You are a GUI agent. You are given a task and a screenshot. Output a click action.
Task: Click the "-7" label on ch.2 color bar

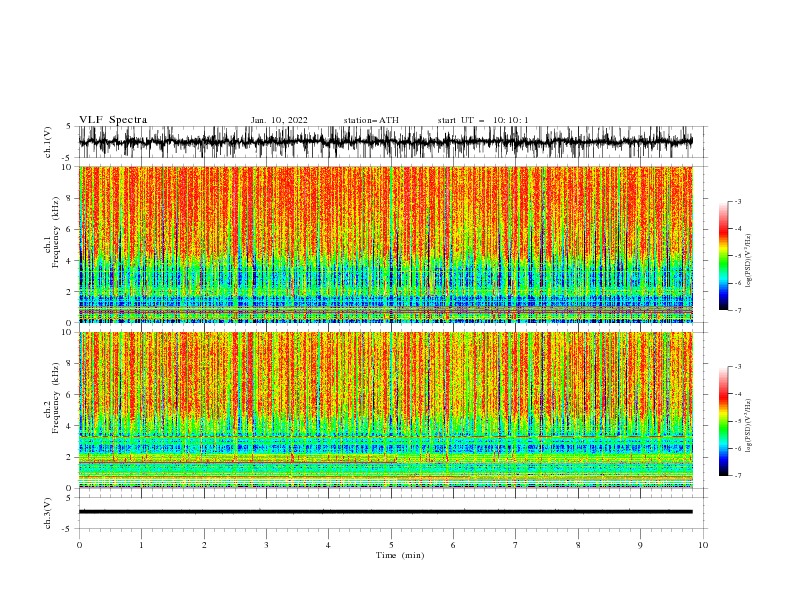click(x=737, y=476)
